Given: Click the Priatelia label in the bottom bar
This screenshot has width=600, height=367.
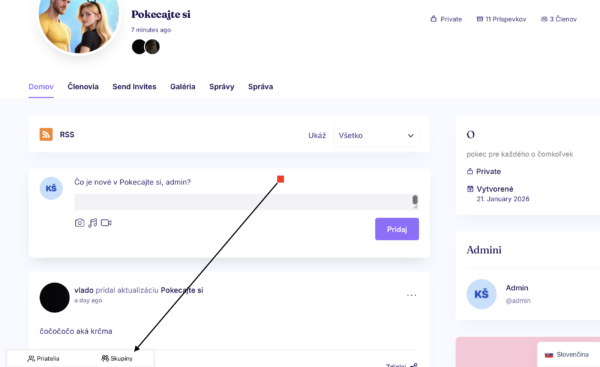Looking at the screenshot, I should 48,359.
